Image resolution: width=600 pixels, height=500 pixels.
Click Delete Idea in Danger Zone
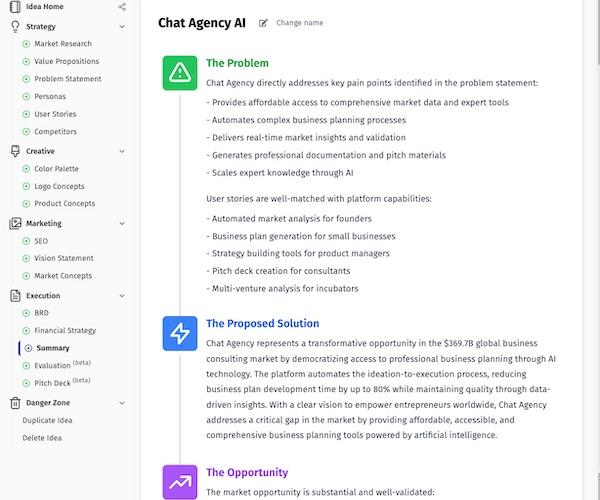click(x=42, y=438)
